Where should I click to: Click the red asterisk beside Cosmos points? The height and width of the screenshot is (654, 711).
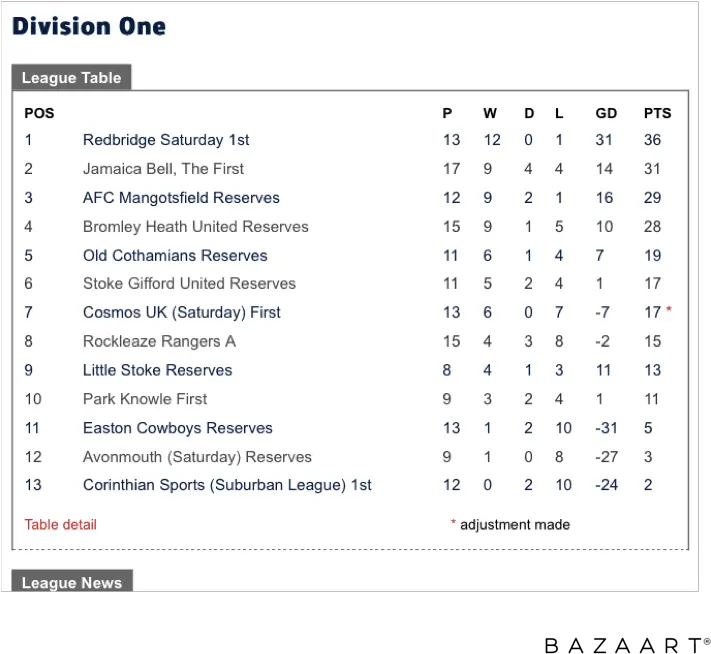coord(669,310)
